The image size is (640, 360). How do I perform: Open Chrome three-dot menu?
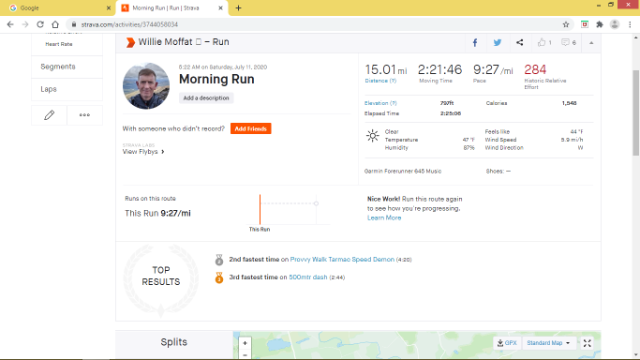coord(630,24)
